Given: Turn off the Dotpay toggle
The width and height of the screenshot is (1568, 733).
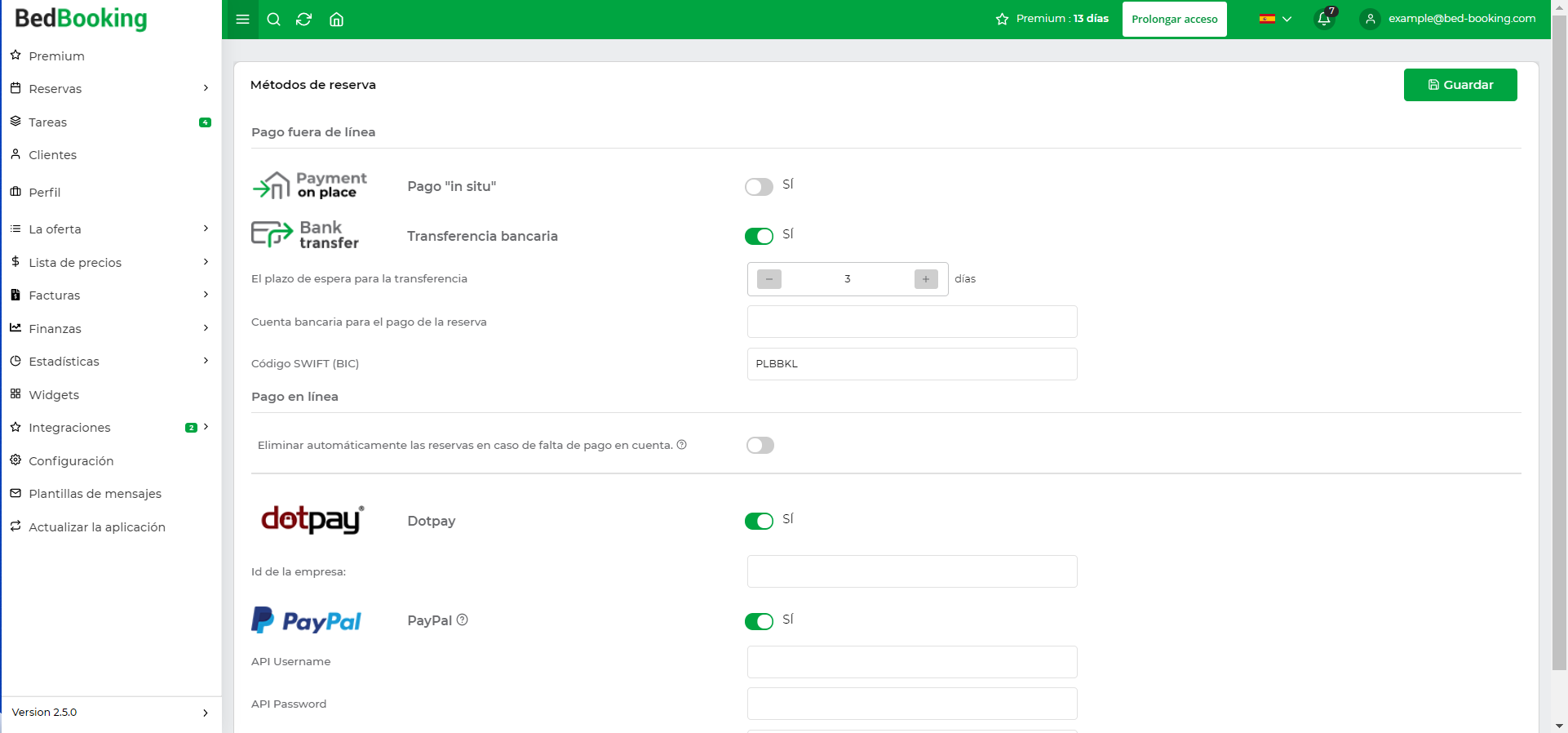Looking at the screenshot, I should point(759,521).
